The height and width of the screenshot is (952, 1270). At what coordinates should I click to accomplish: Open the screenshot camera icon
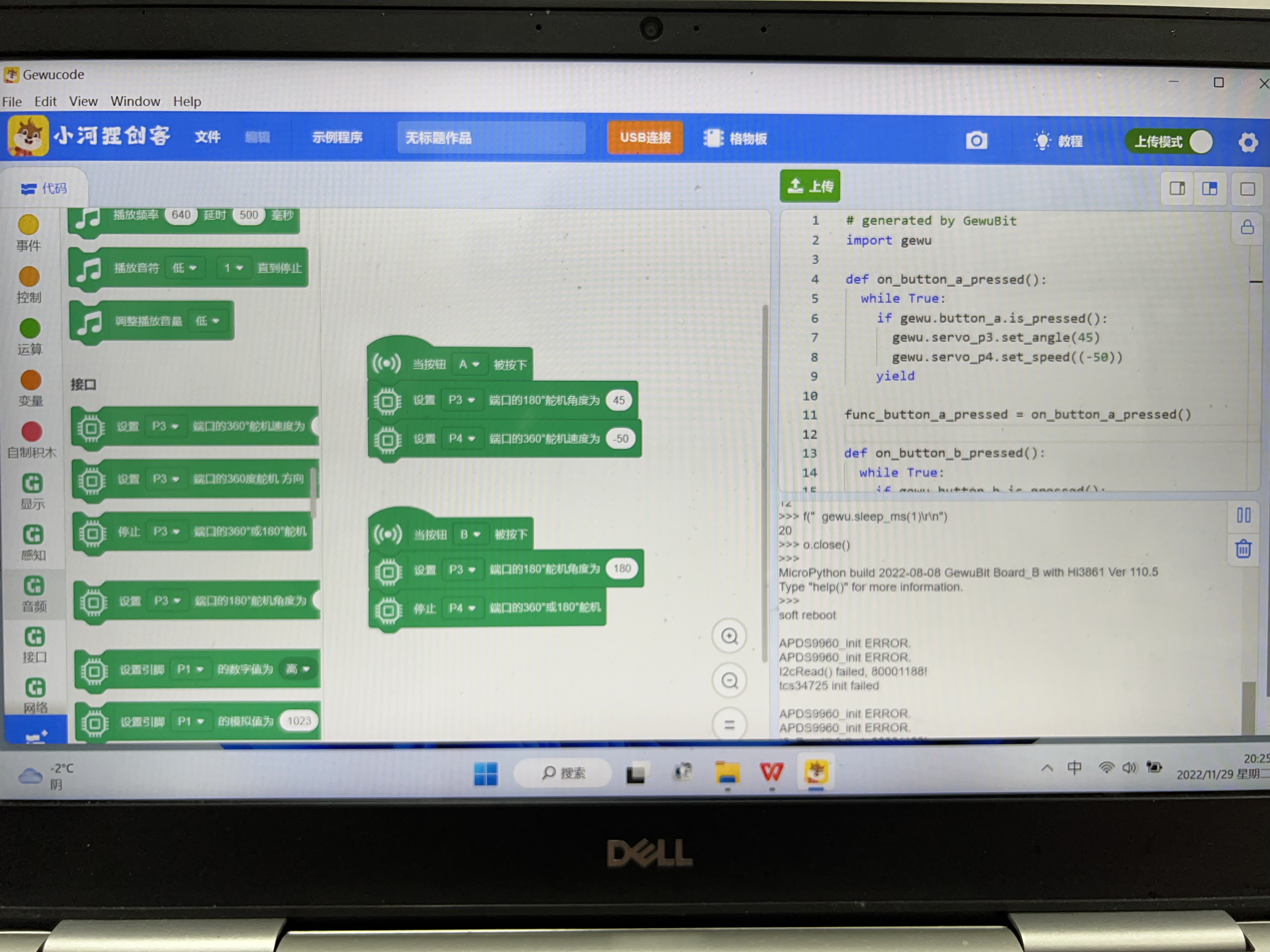[976, 140]
